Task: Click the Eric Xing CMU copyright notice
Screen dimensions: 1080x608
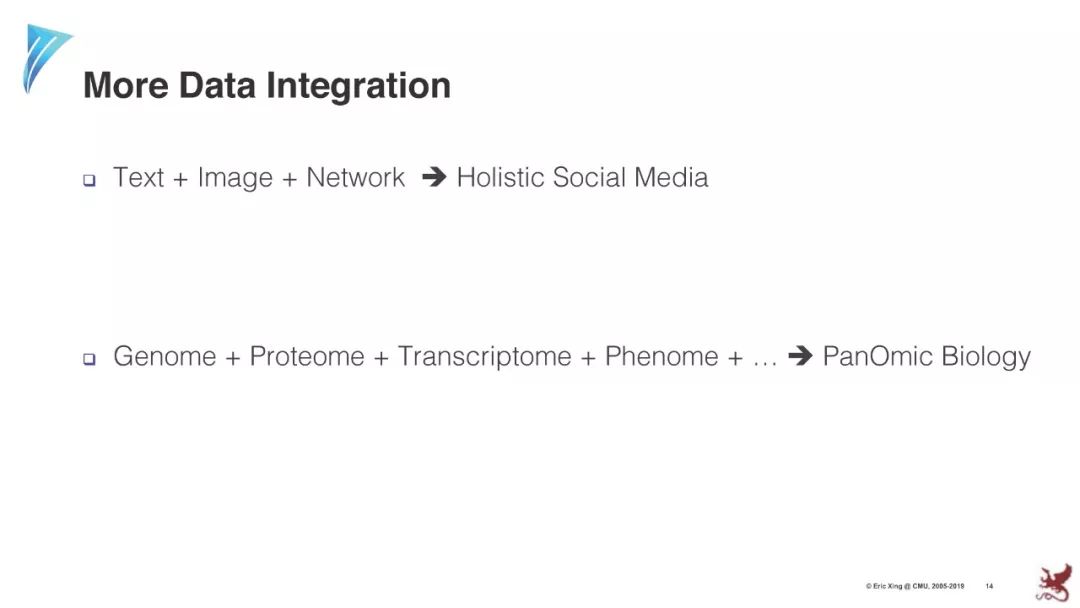Action: point(915,586)
